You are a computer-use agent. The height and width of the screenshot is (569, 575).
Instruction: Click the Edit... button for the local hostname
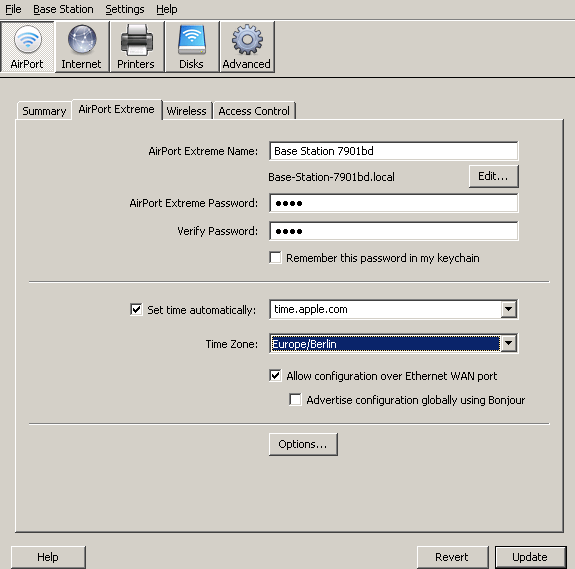click(493, 176)
